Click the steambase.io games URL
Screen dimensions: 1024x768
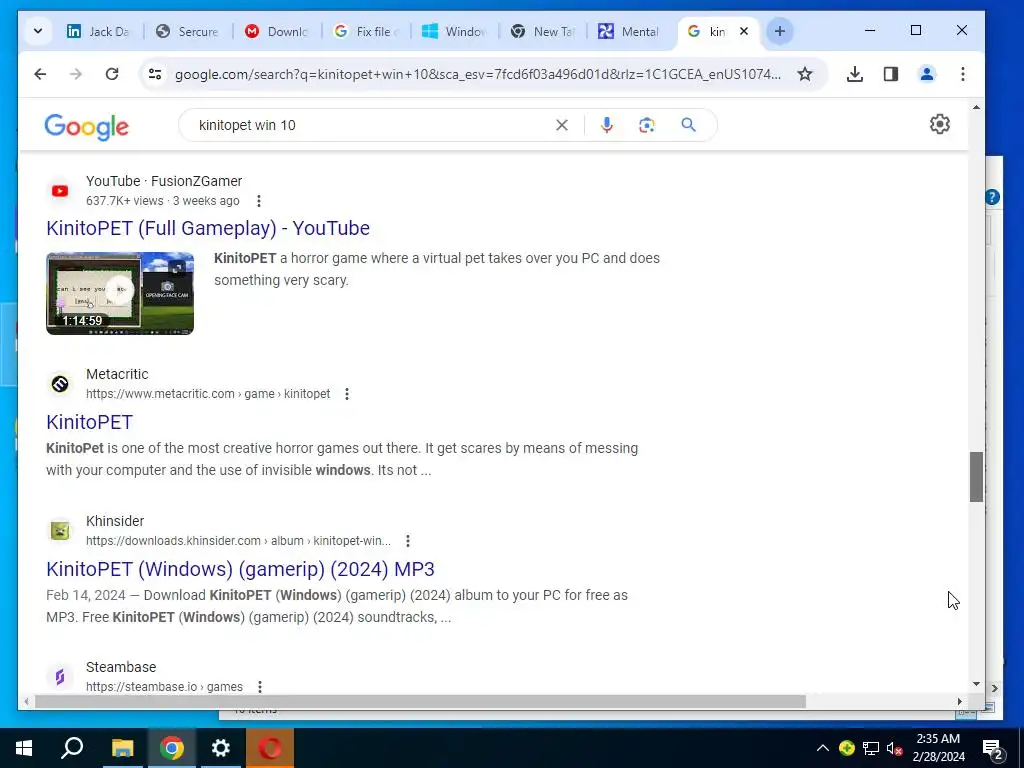coord(164,687)
